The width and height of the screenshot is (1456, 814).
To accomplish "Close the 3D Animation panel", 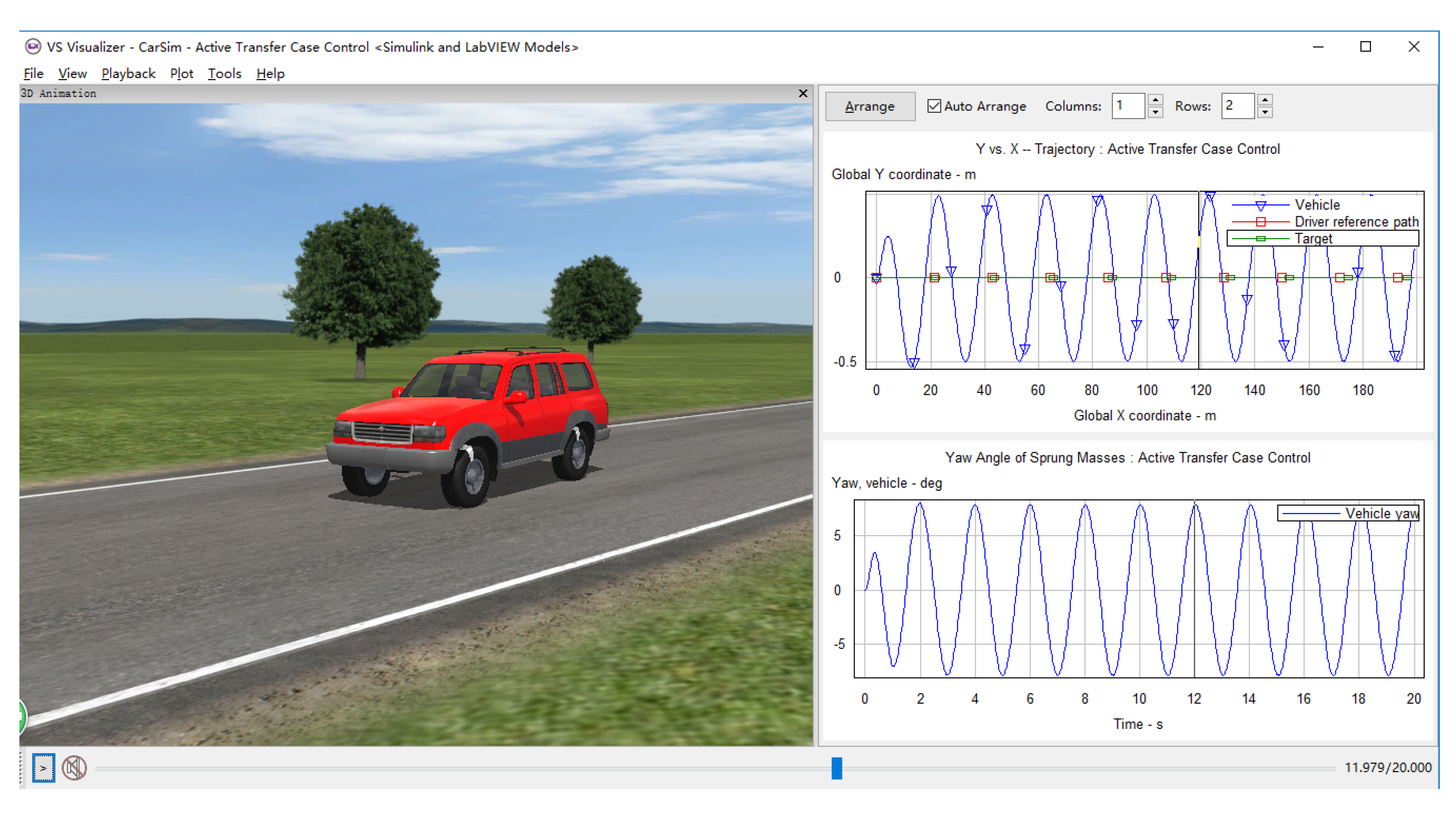I will tap(803, 93).
